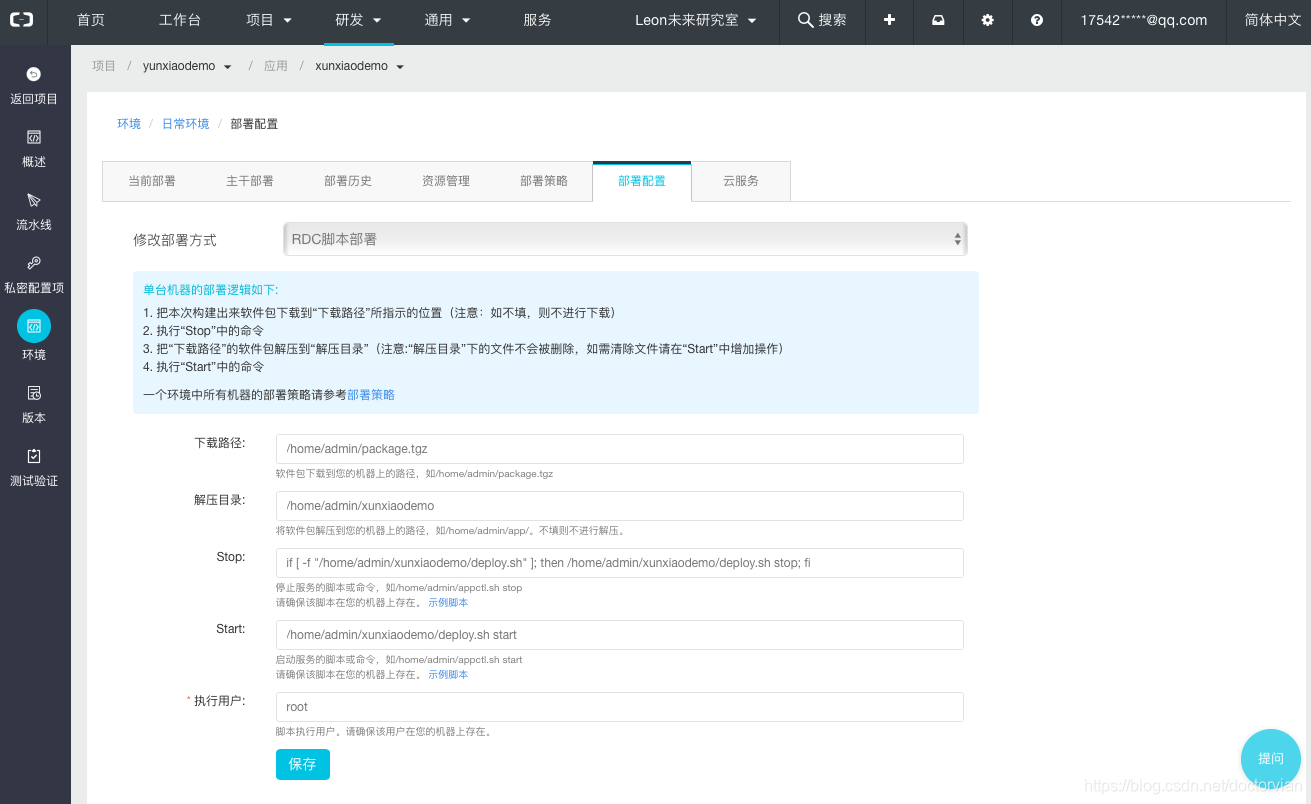Screen dimensions: 1311x804
Task: Go to 首页 in the top menu
Action: click(91, 20)
